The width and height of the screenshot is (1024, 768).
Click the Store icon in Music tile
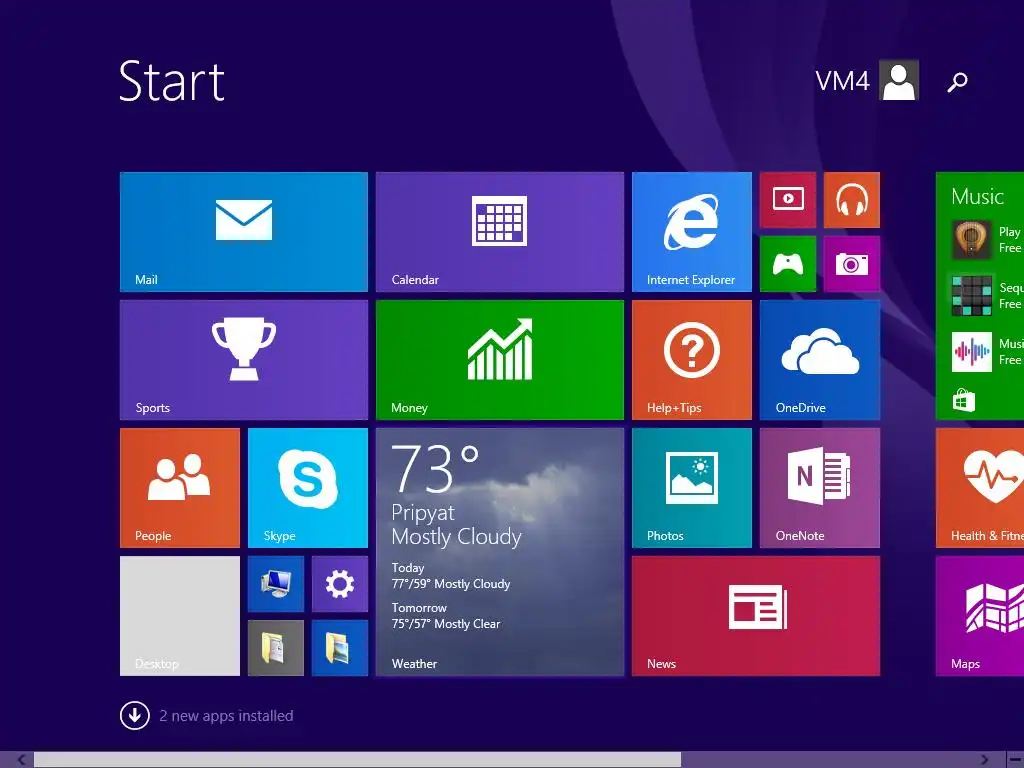click(963, 400)
